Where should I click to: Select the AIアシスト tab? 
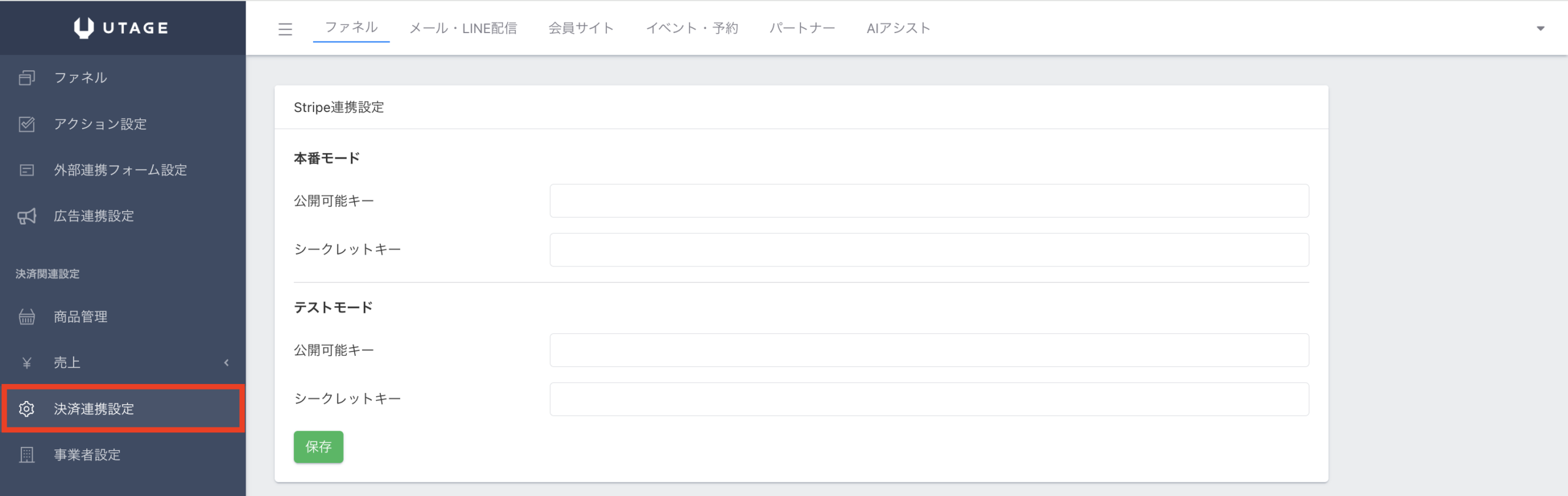tap(898, 28)
